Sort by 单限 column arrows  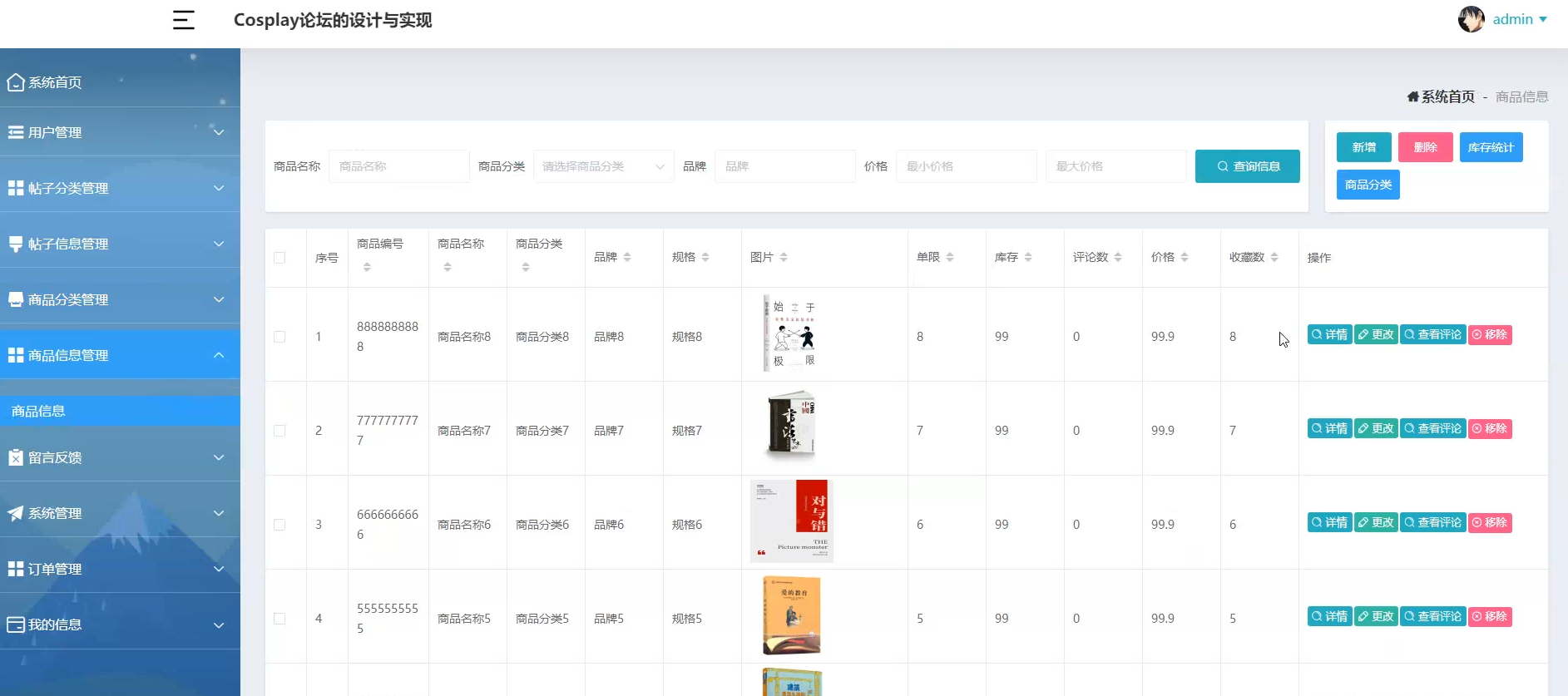coord(950,258)
